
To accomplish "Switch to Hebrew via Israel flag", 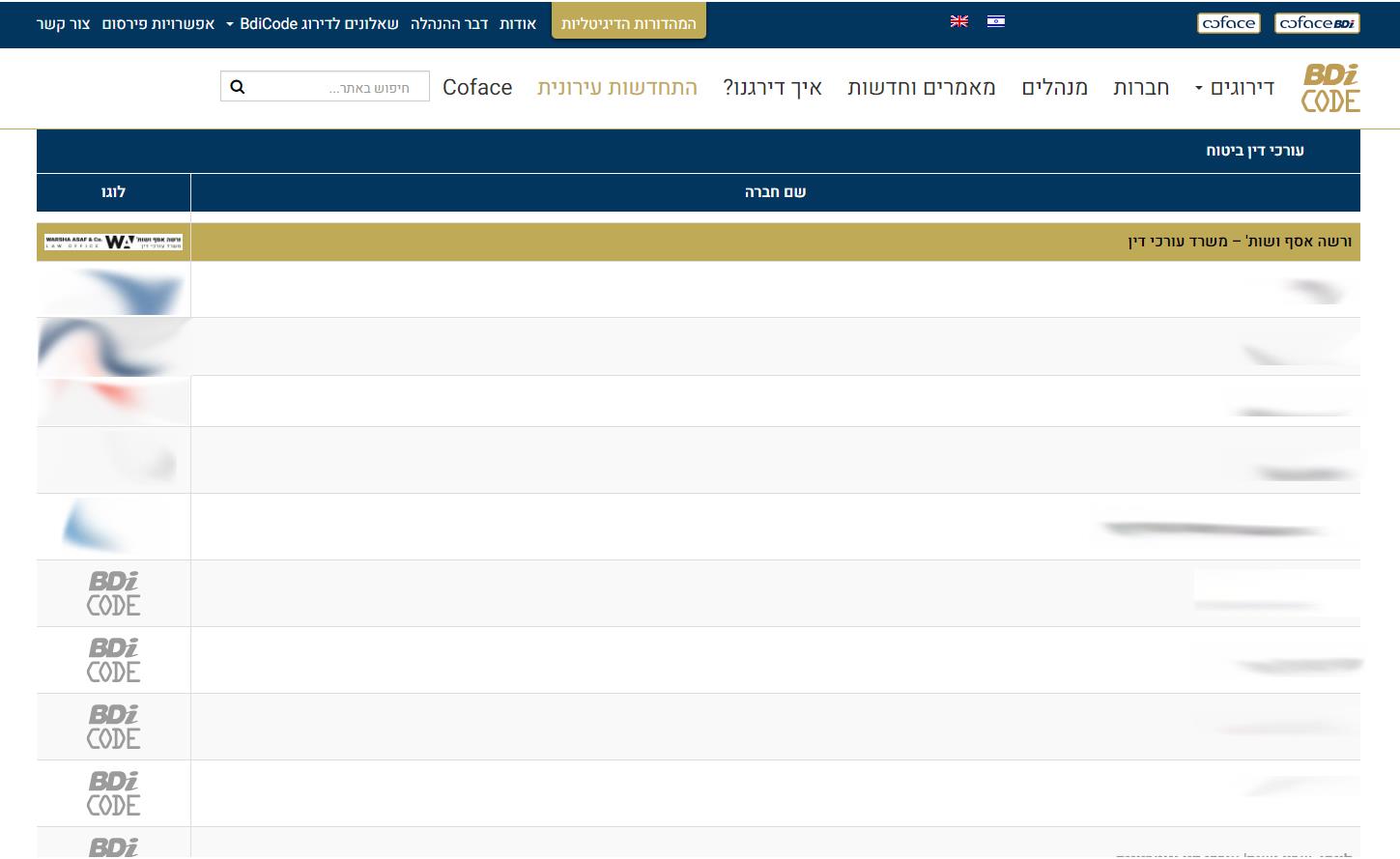I will 996,21.
